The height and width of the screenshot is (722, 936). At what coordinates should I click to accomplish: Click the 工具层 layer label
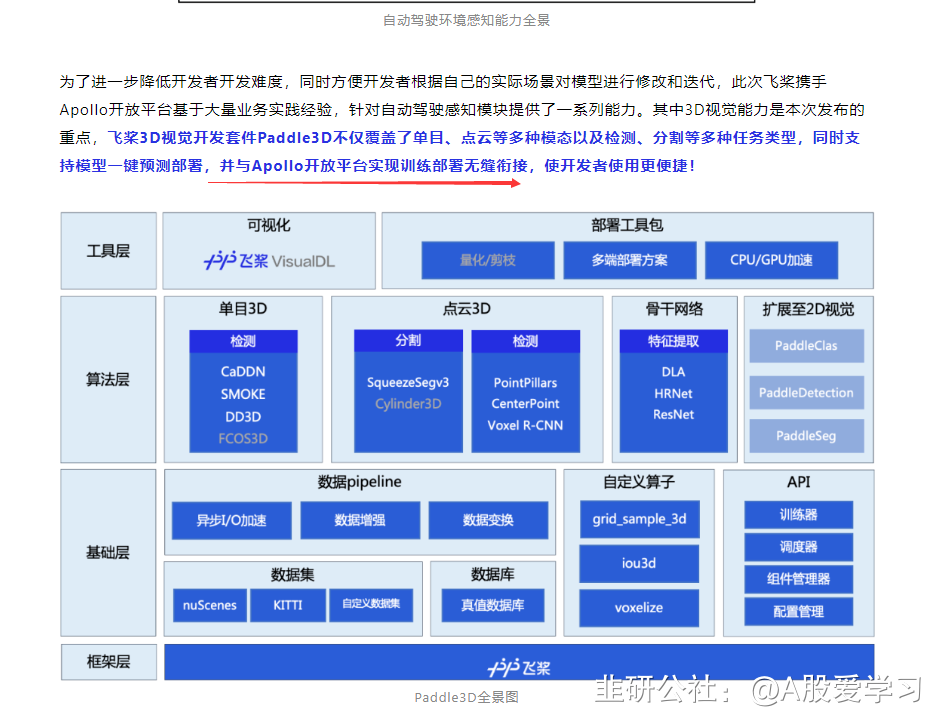click(108, 251)
